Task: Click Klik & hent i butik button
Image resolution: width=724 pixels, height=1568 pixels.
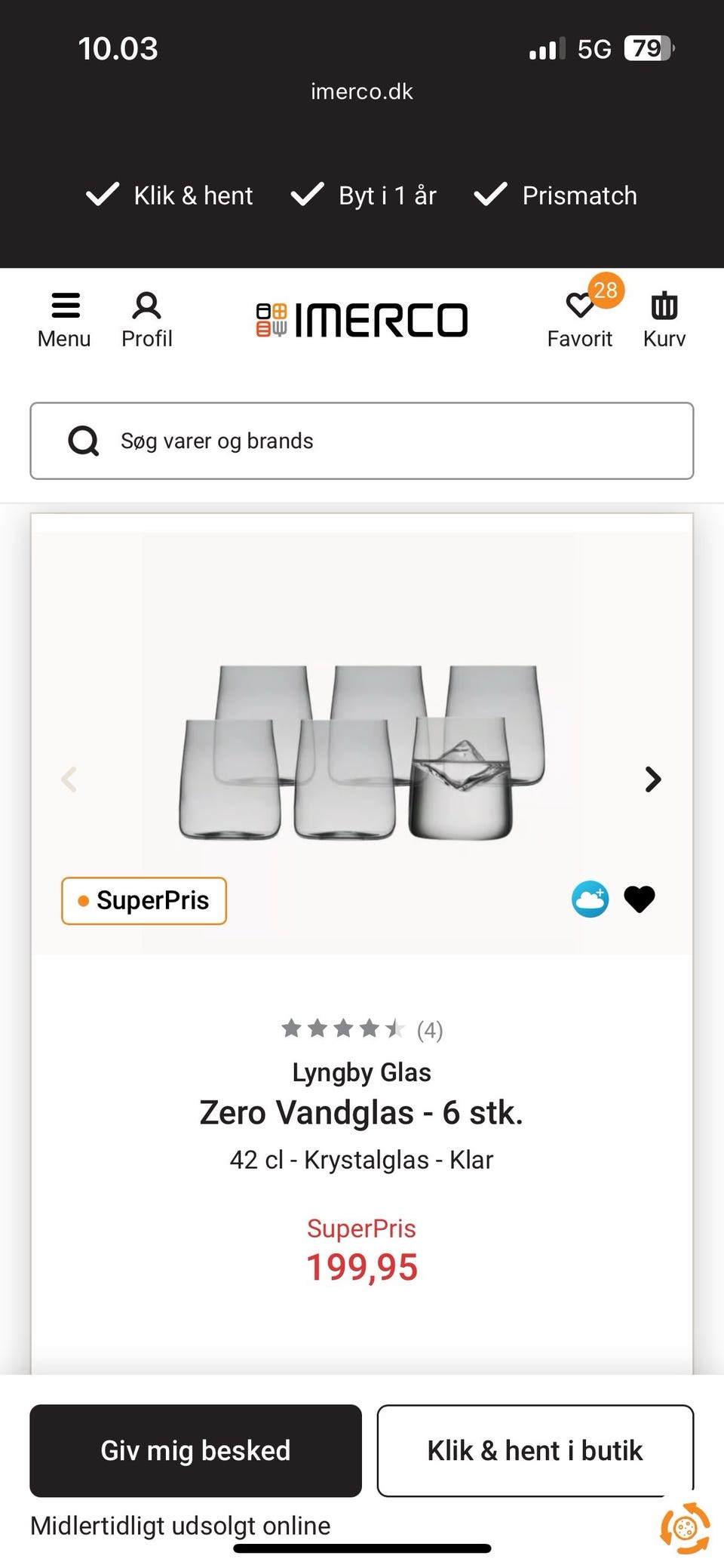Action: 535,1450
